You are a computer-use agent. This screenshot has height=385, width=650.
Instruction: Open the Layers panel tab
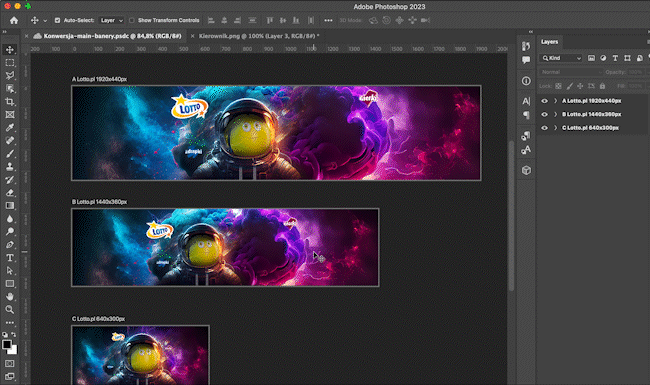tap(549, 42)
